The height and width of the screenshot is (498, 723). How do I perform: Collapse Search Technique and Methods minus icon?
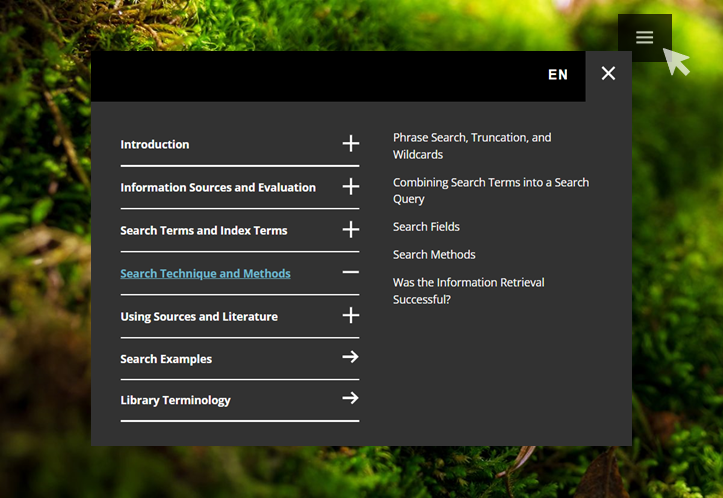pyautogui.click(x=350, y=272)
